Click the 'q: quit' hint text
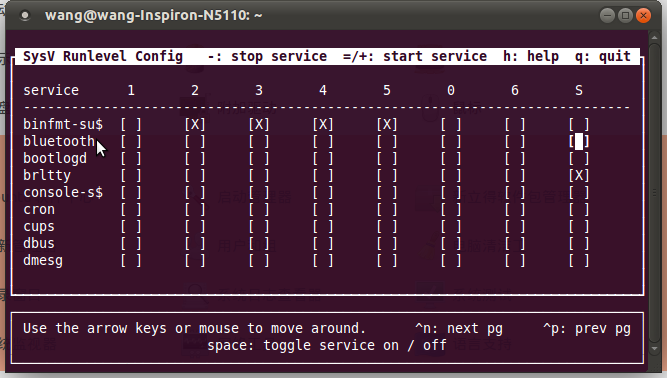The height and width of the screenshot is (378, 667). (603, 57)
